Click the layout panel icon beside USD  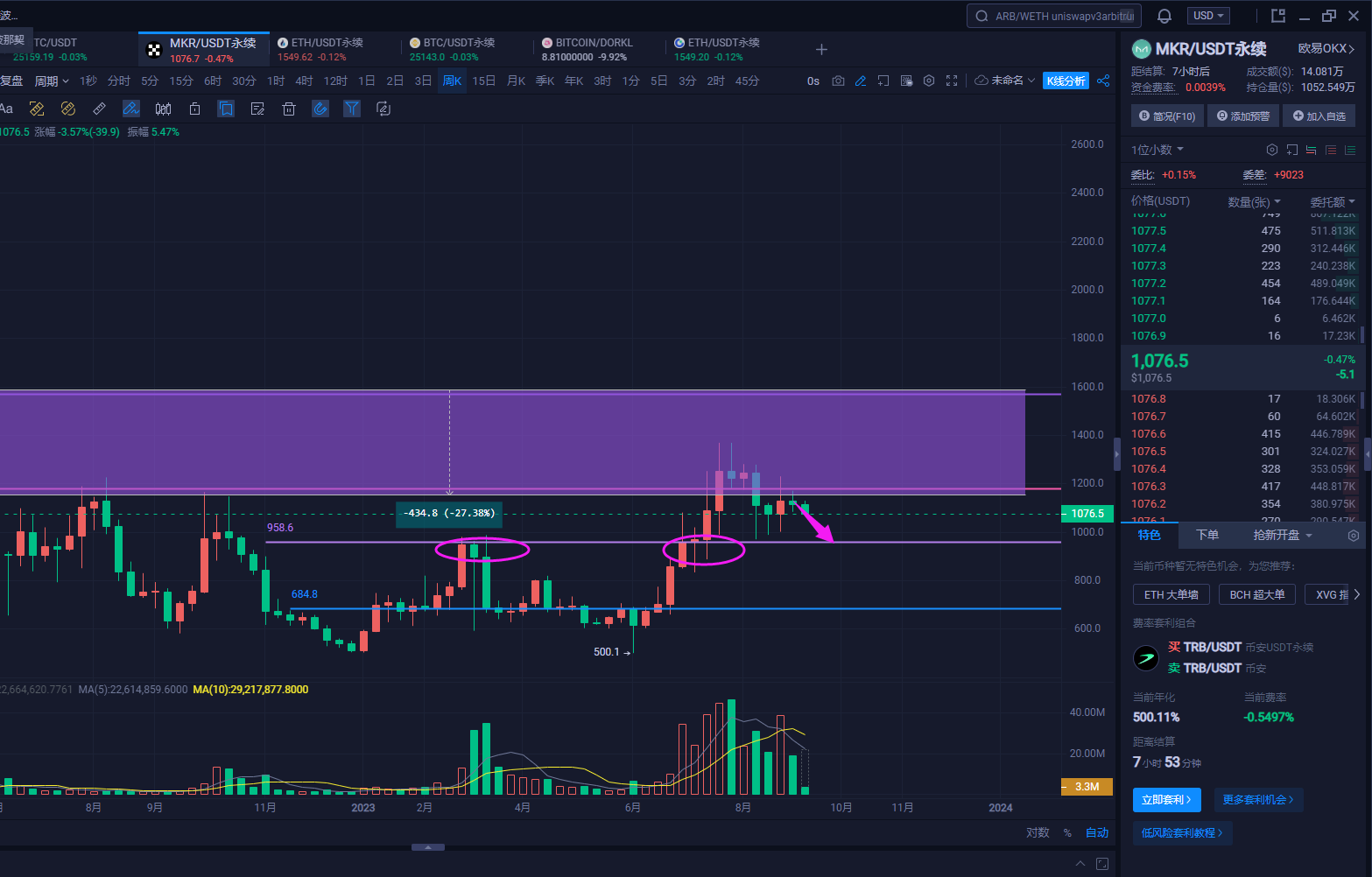[x=1278, y=16]
